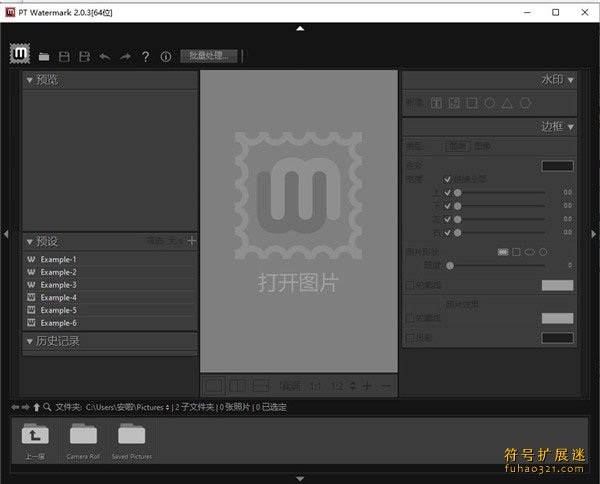Select the Example-3 preset
Viewport: 600px width, 484px height.
[x=110, y=285]
